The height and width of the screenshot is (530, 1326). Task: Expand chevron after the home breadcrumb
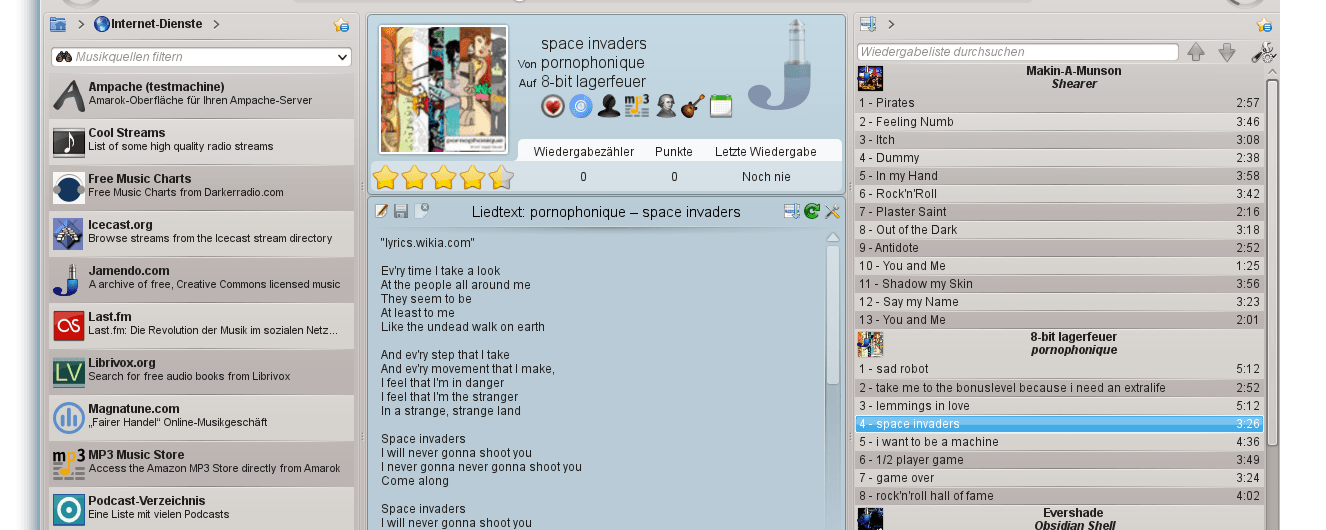coord(81,24)
